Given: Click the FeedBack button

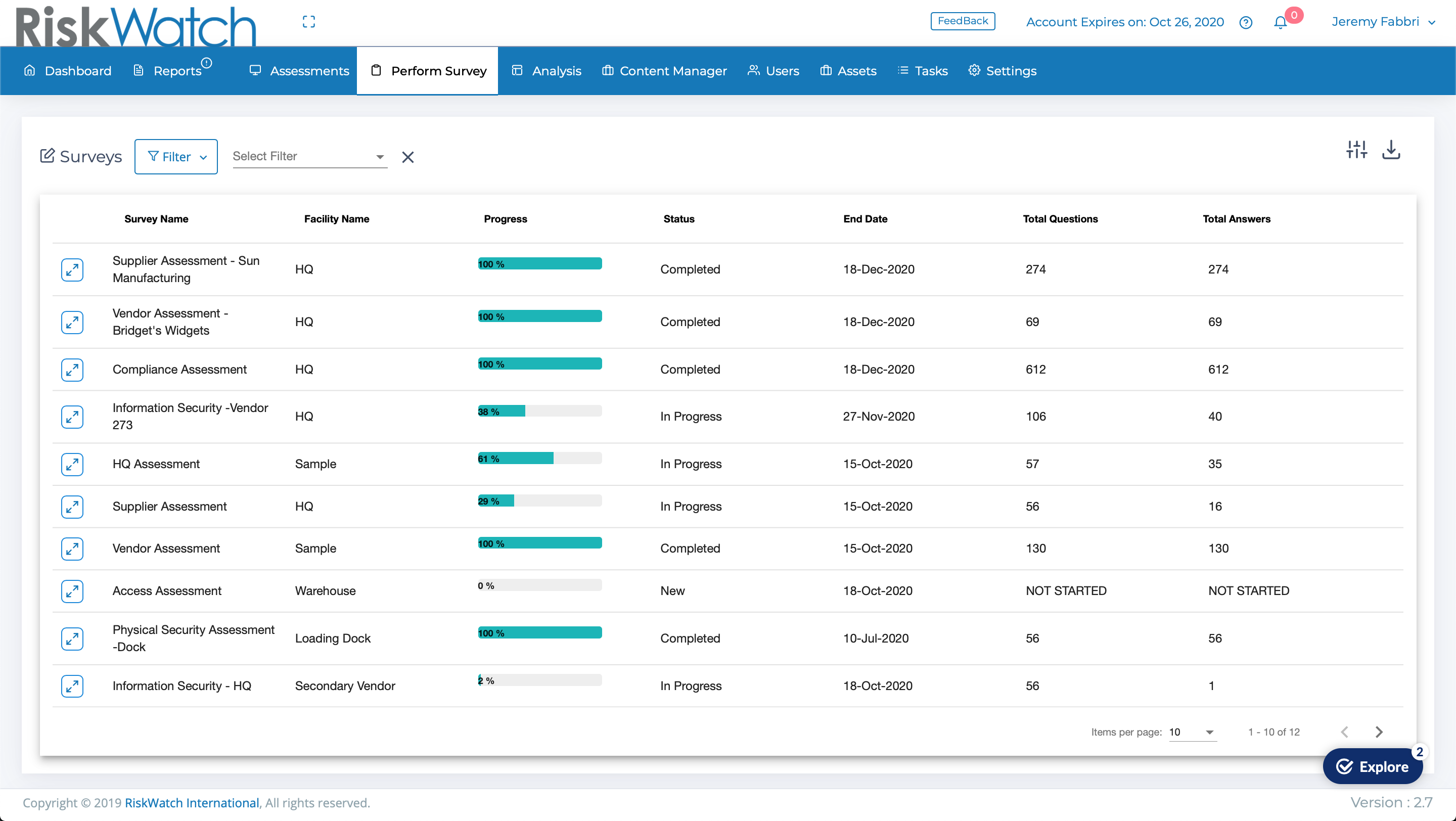Looking at the screenshot, I should [x=963, y=21].
